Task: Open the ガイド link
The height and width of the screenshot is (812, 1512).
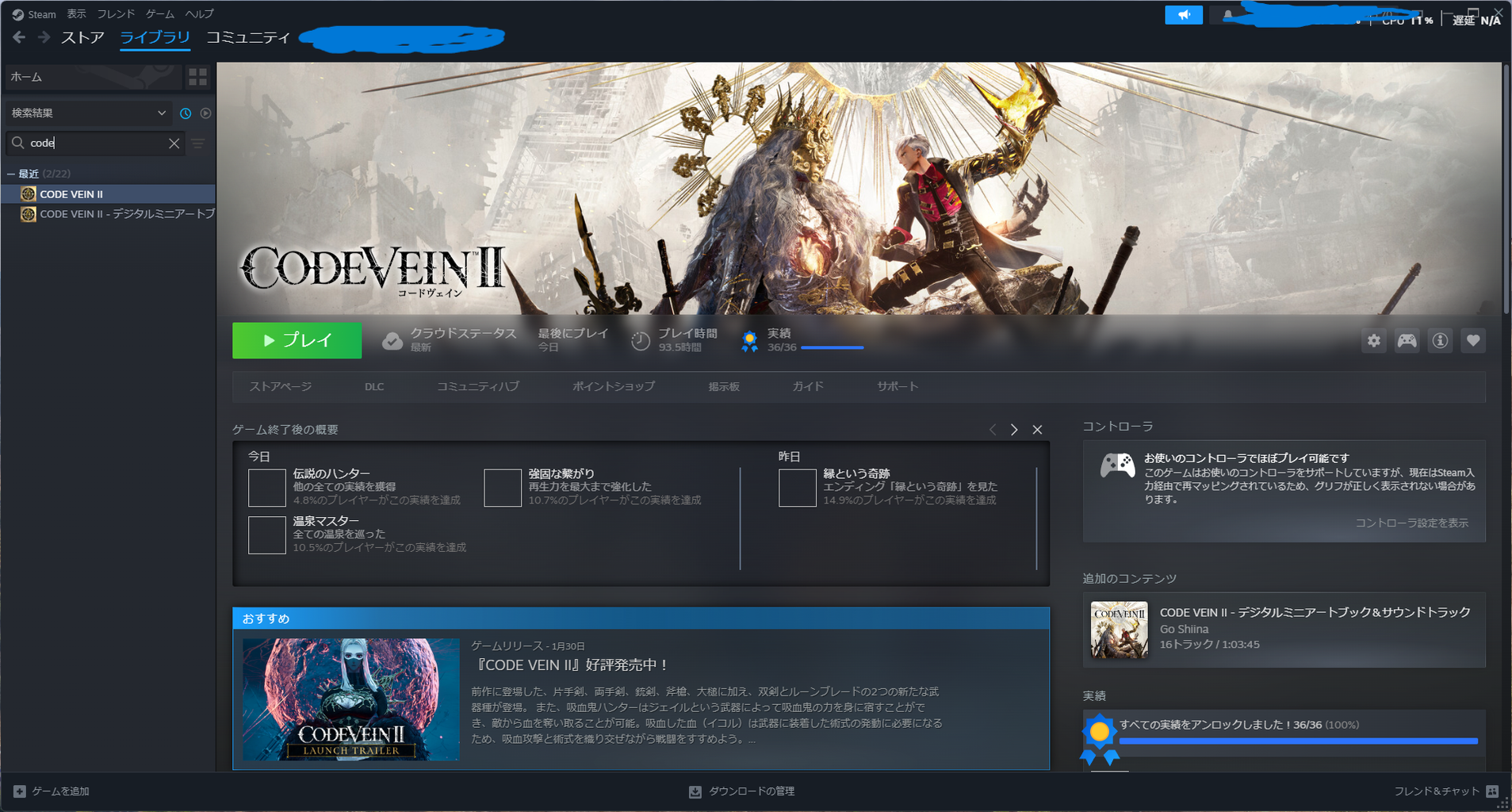Action: (x=808, y=386)
